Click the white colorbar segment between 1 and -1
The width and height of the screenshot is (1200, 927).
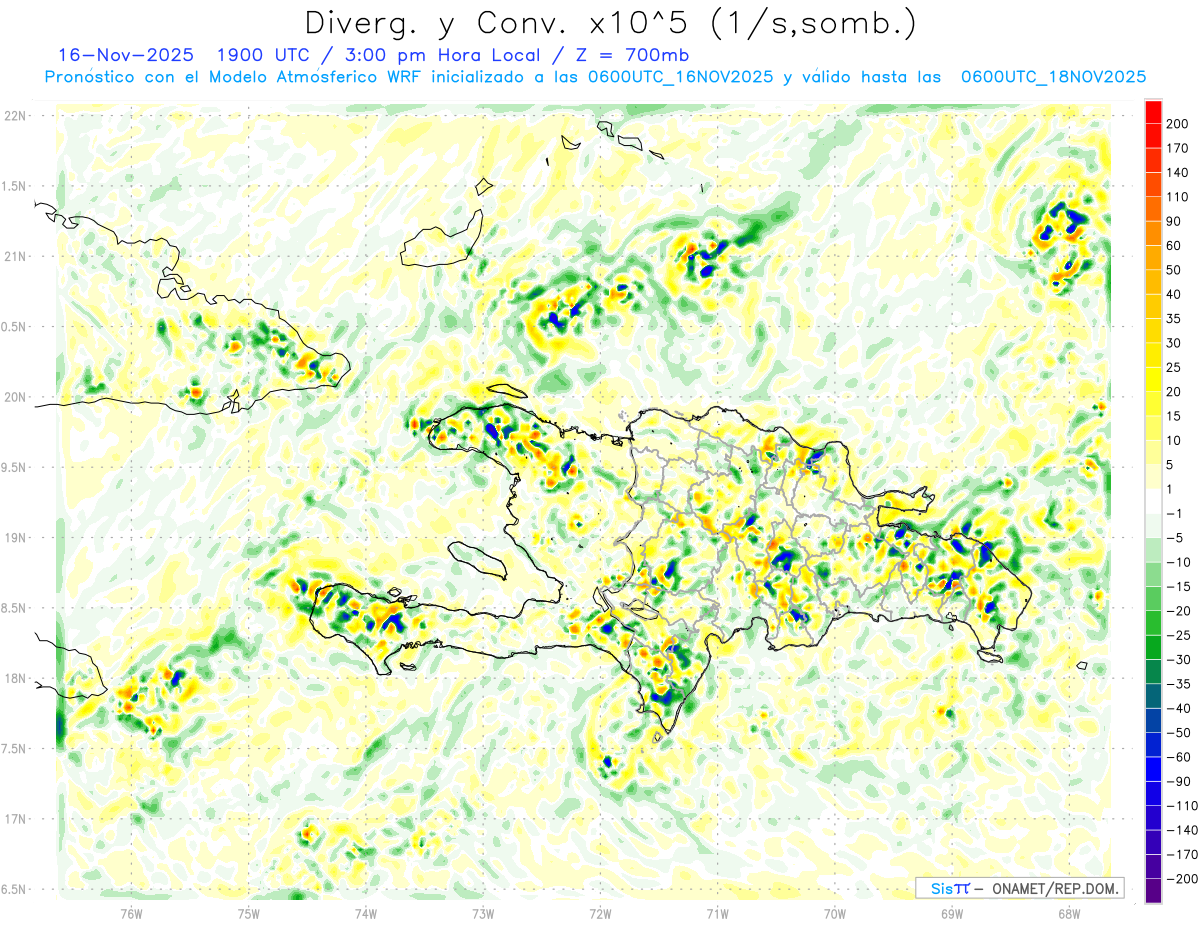tap(1154, 501)
